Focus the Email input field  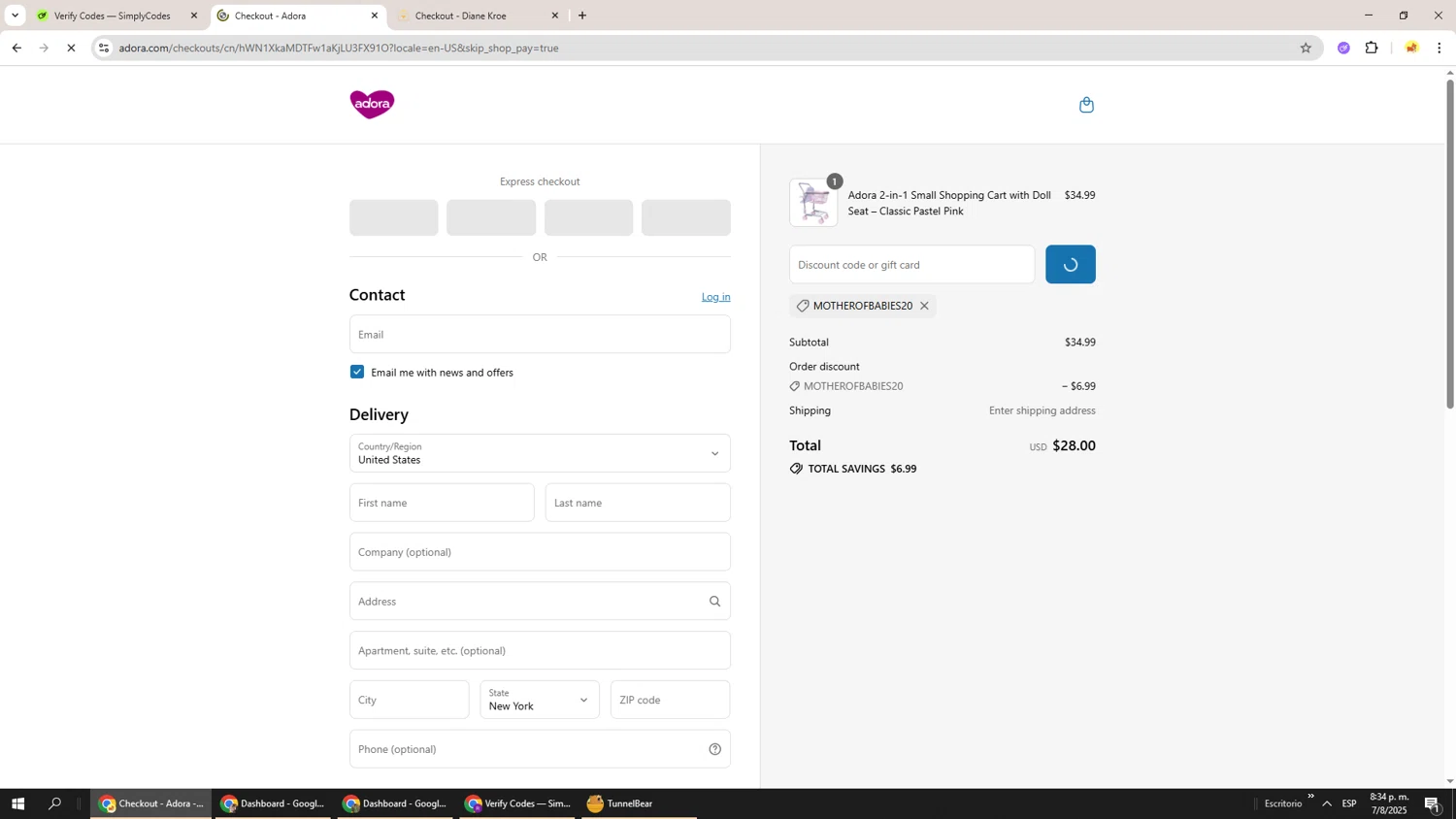[x=540, y=334]
